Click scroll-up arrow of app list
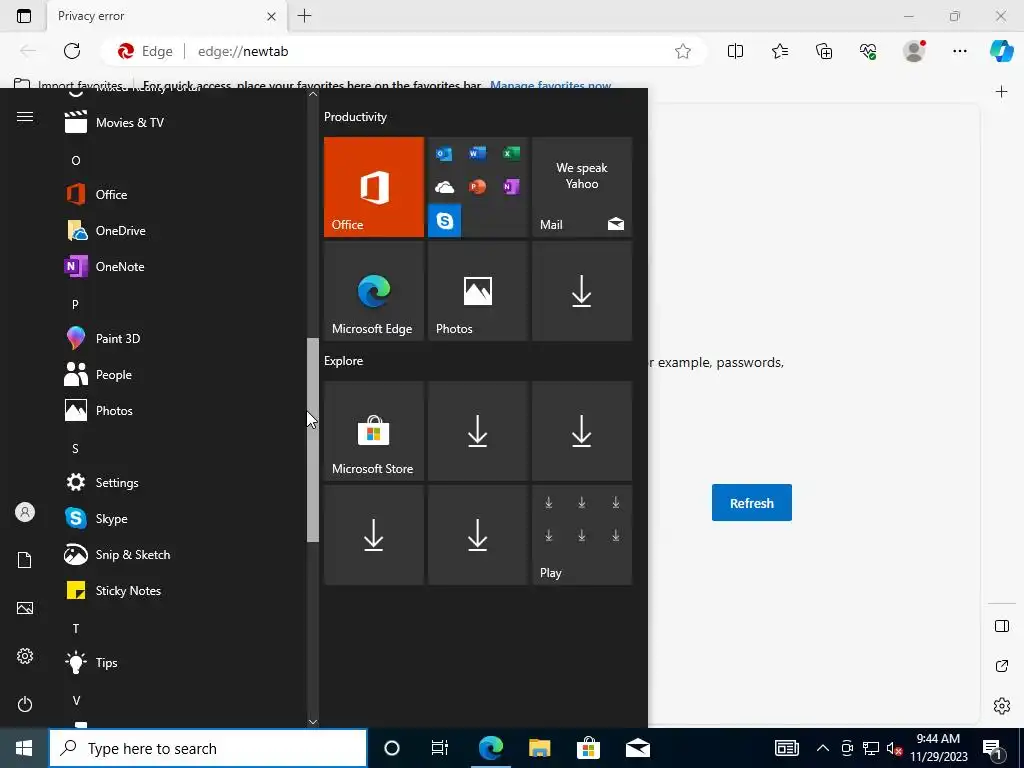Image resolution: width=1024 pixels, height=768 pixels. tap(313, 94)
